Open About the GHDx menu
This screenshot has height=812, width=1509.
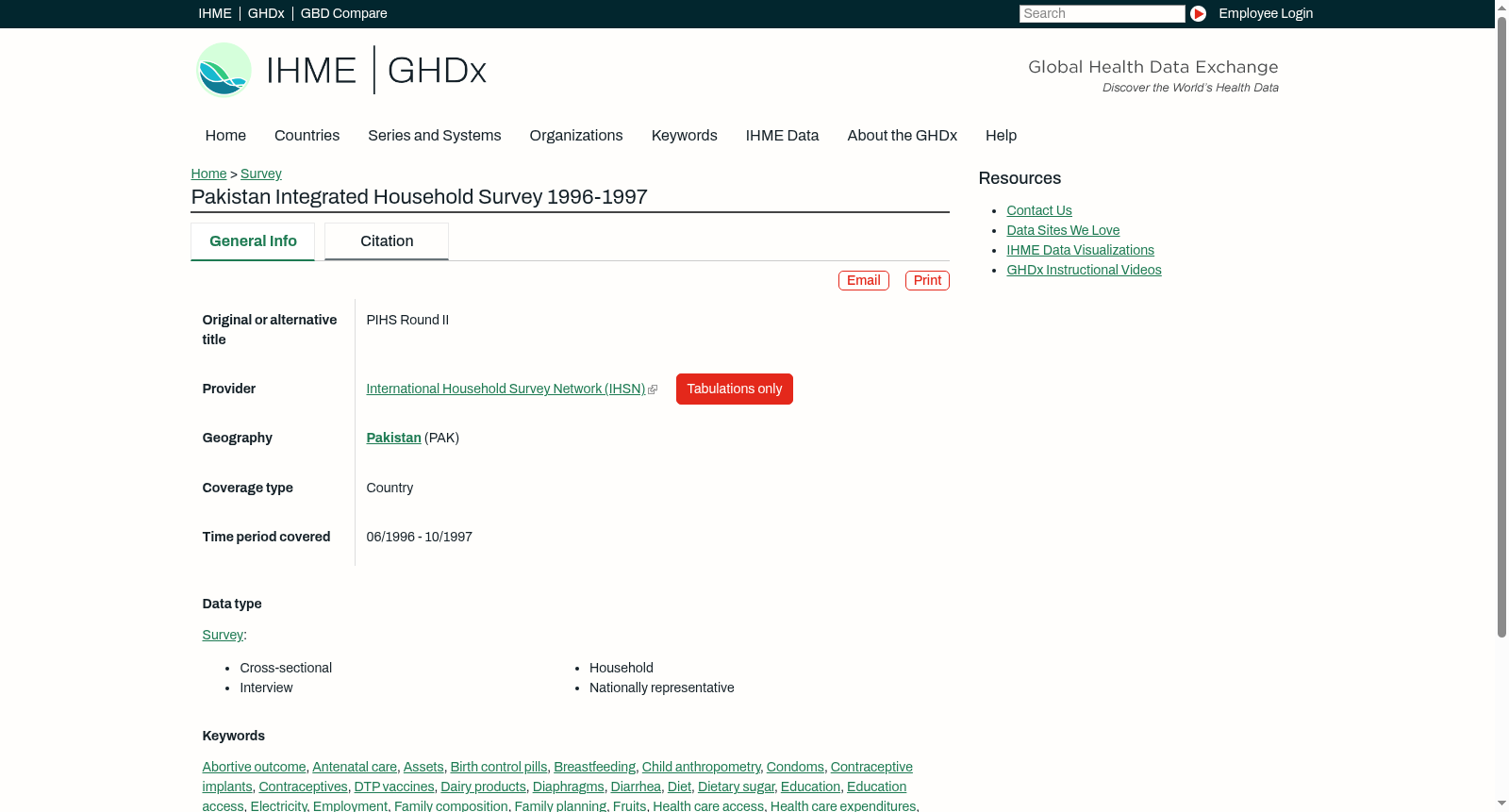pyautogui.click(x=902, y=136)
